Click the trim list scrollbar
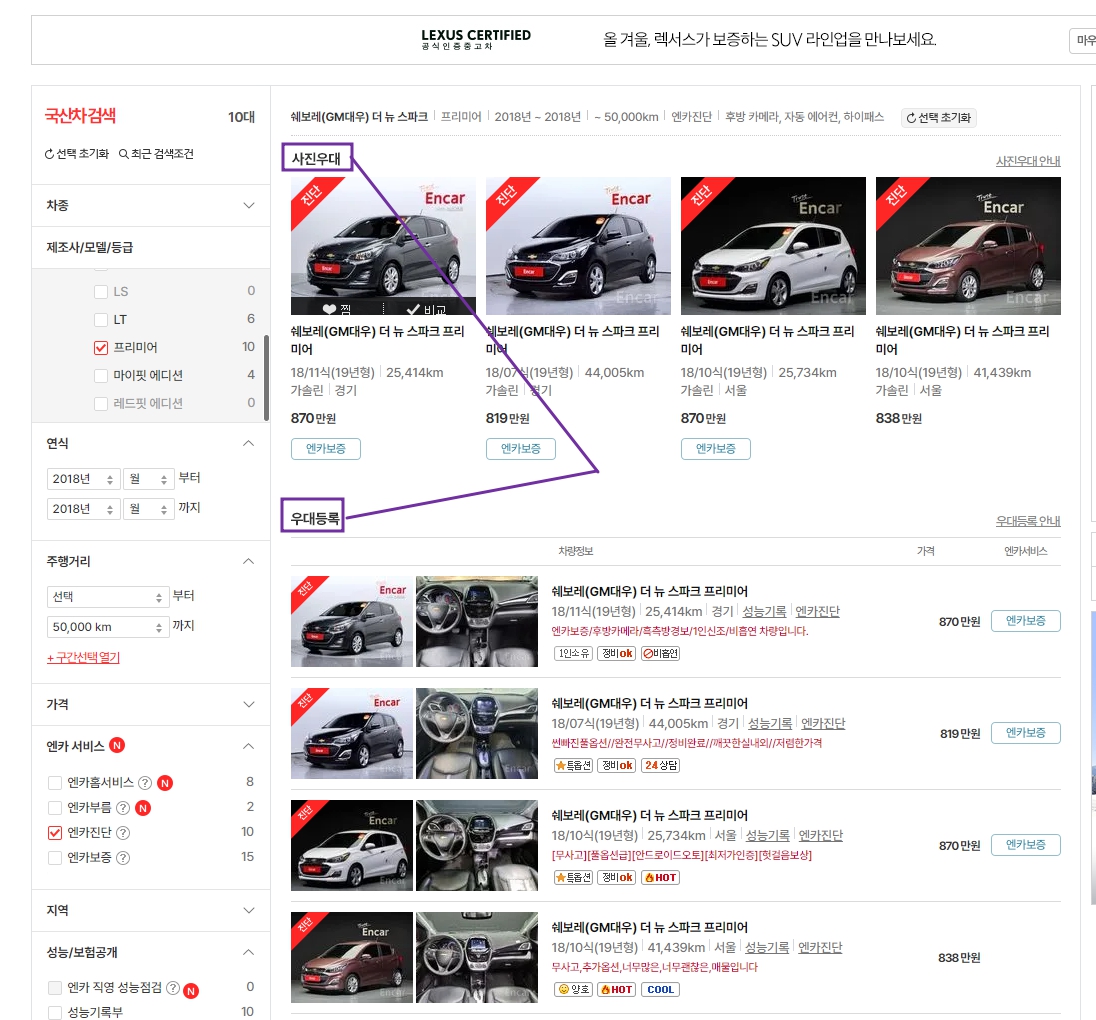The image size is (1096, 1020). click(266, 378)
